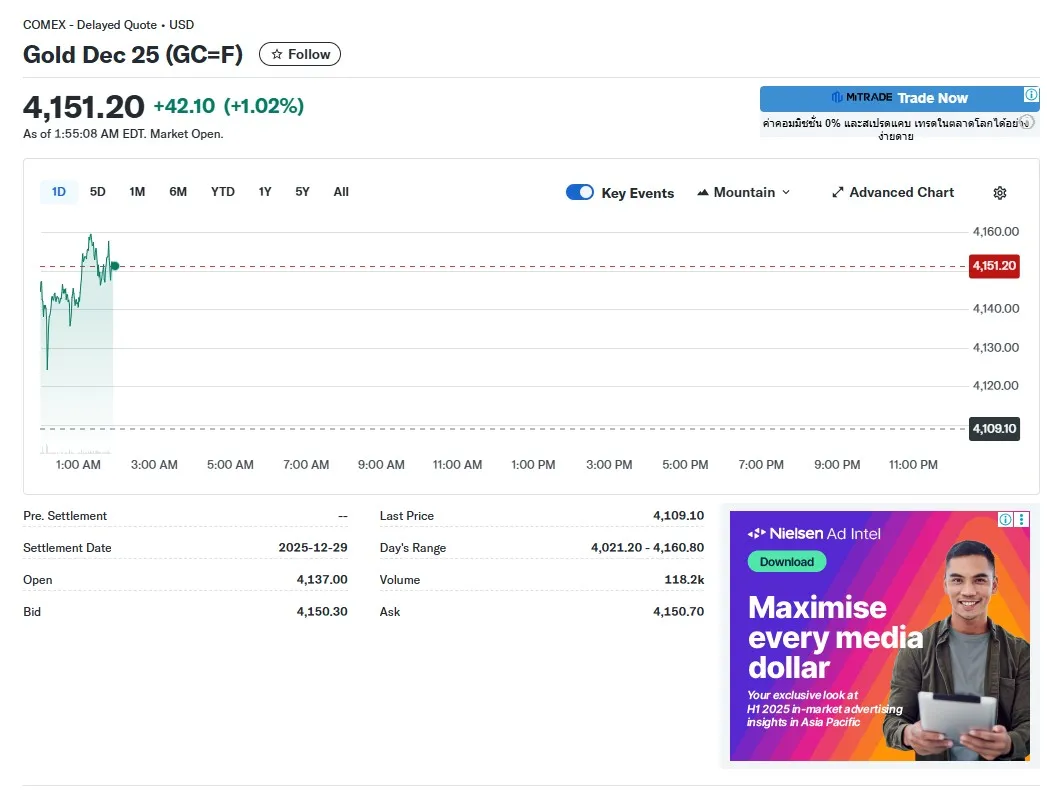This screenshot has height=790, width=1047.
Task: Select the All time range
Action: pos(341,191)
